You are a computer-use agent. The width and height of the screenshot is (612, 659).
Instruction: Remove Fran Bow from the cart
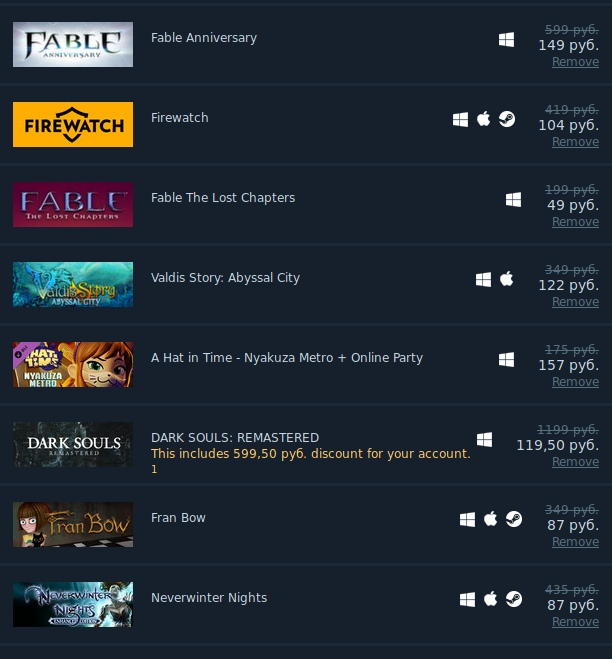point(575,542)
